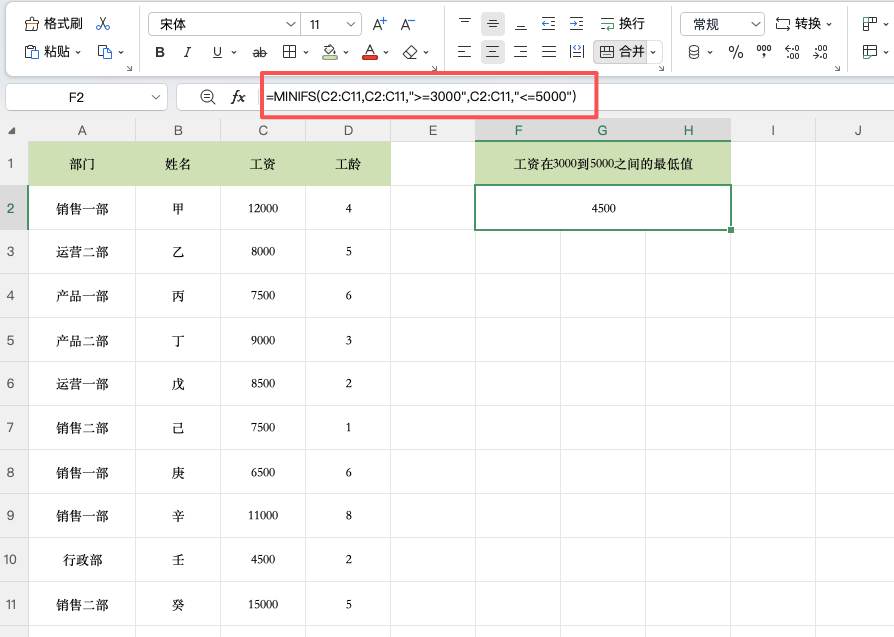The width and height of the screenshot is (894, 637).
Task: Click the Percent style icon
Action: [x=735, y=52]
